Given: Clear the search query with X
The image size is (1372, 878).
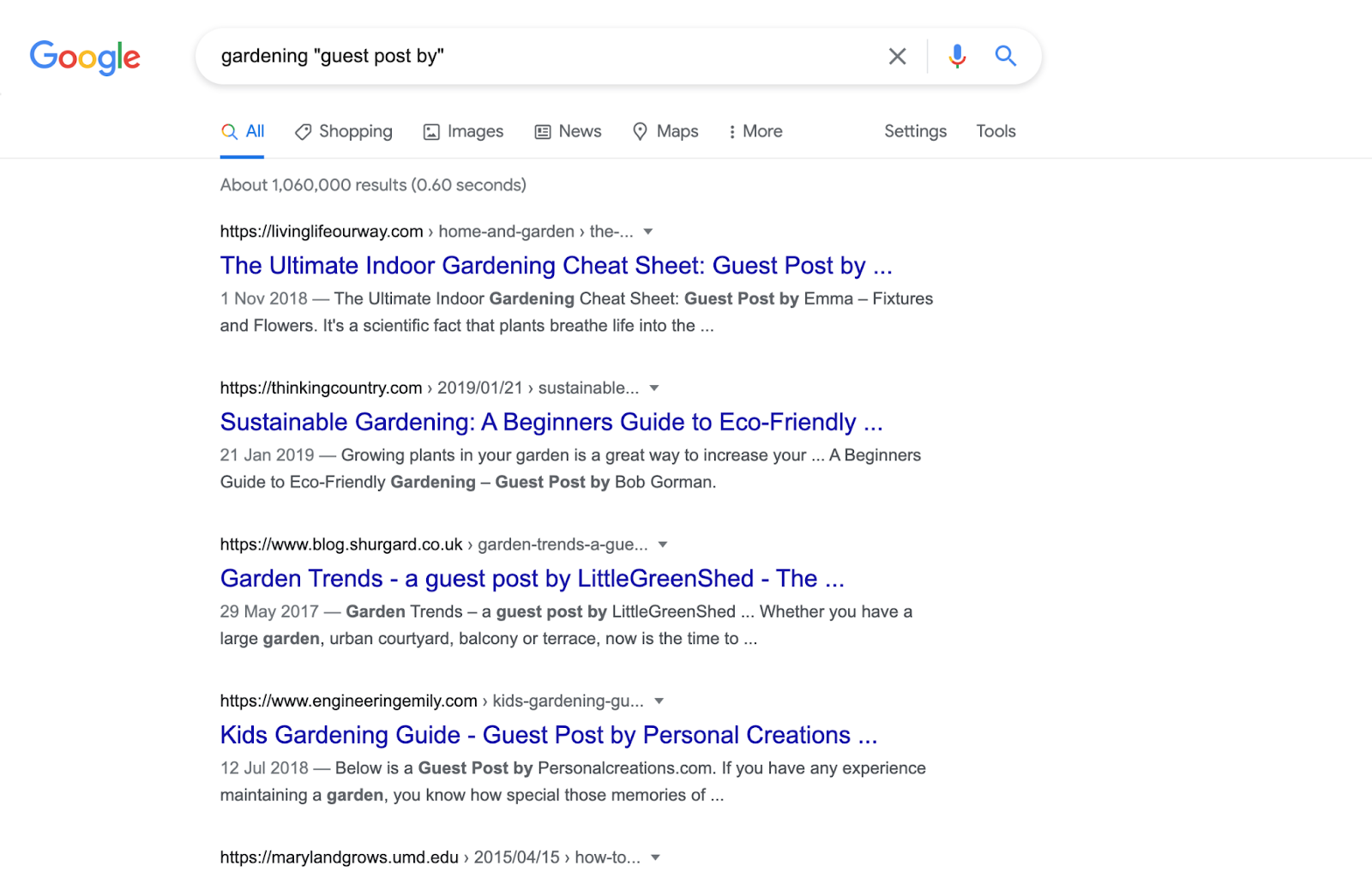Looking at the screenshot, I should coord(897,57).
